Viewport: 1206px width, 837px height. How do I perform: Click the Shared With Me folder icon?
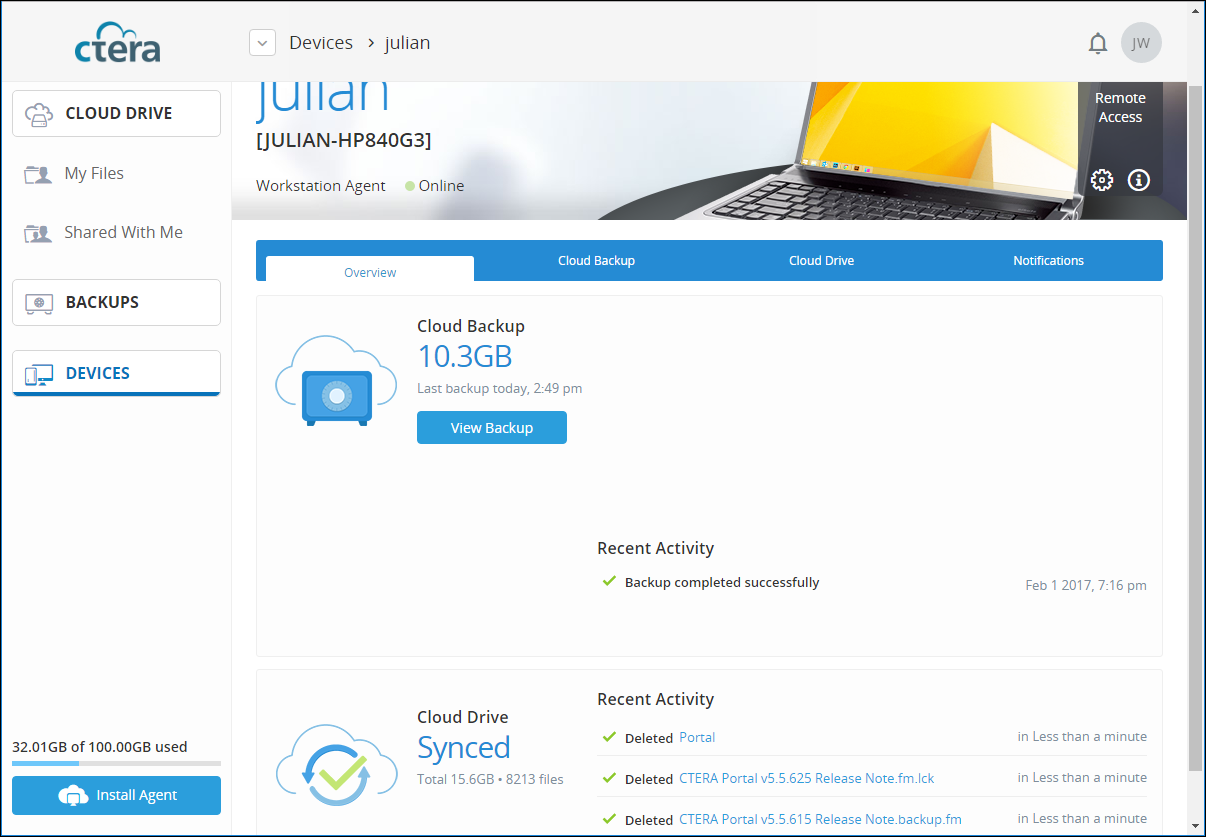point(38,233)
